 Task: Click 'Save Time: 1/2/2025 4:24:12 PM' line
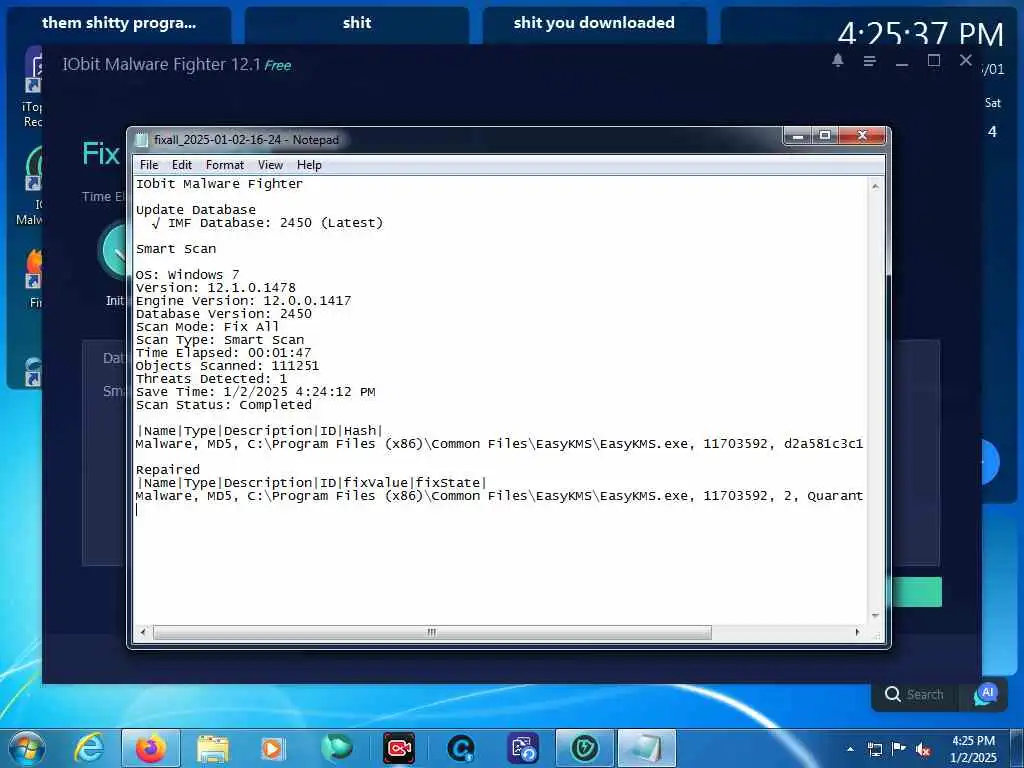[255, 392]
